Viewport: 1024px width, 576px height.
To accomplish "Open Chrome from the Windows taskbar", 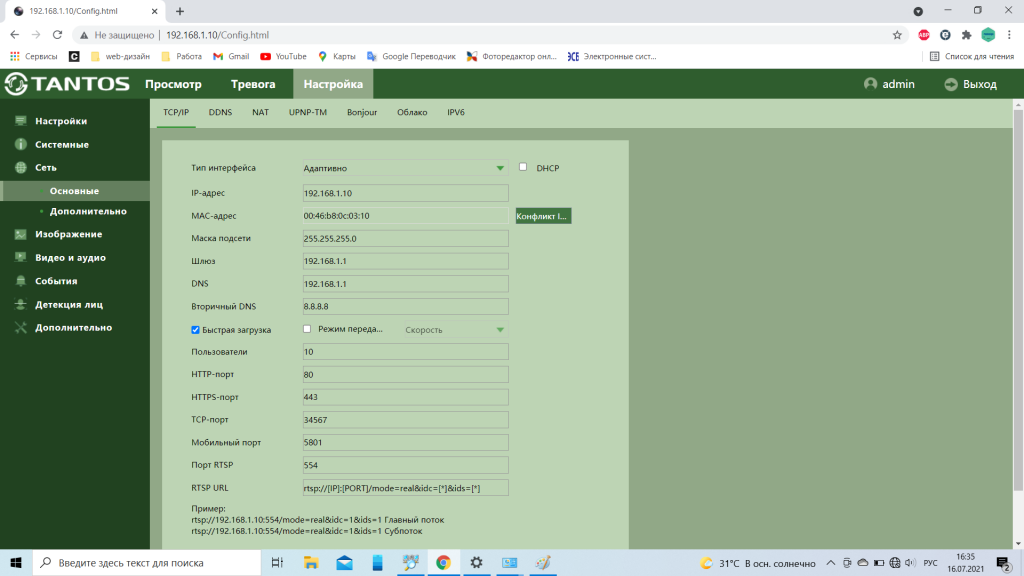I will (443, 563).
